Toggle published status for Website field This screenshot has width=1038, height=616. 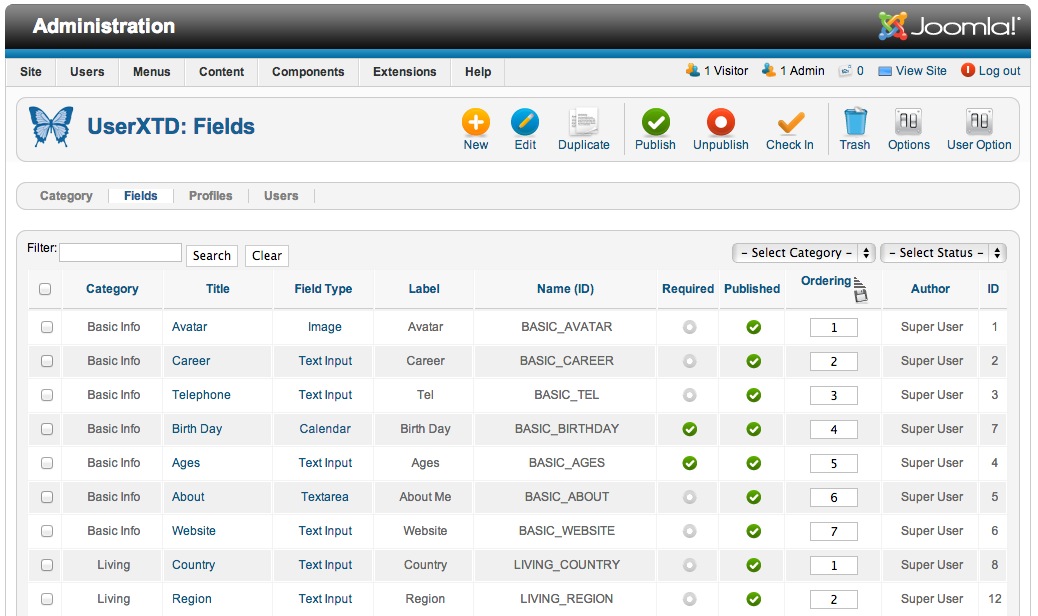point(753,531)
